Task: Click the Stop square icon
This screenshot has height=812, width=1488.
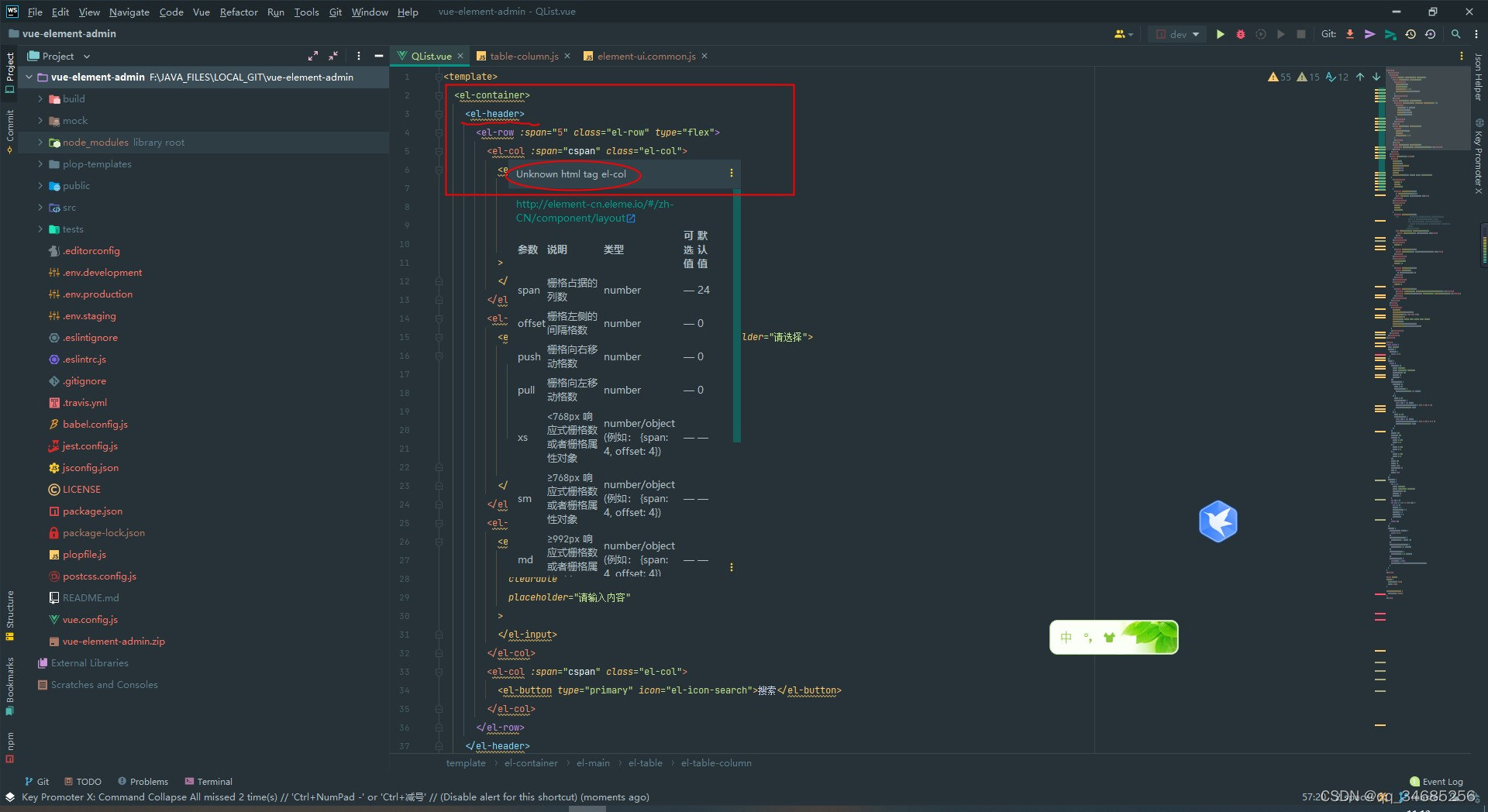Action: pos(1301,34)
